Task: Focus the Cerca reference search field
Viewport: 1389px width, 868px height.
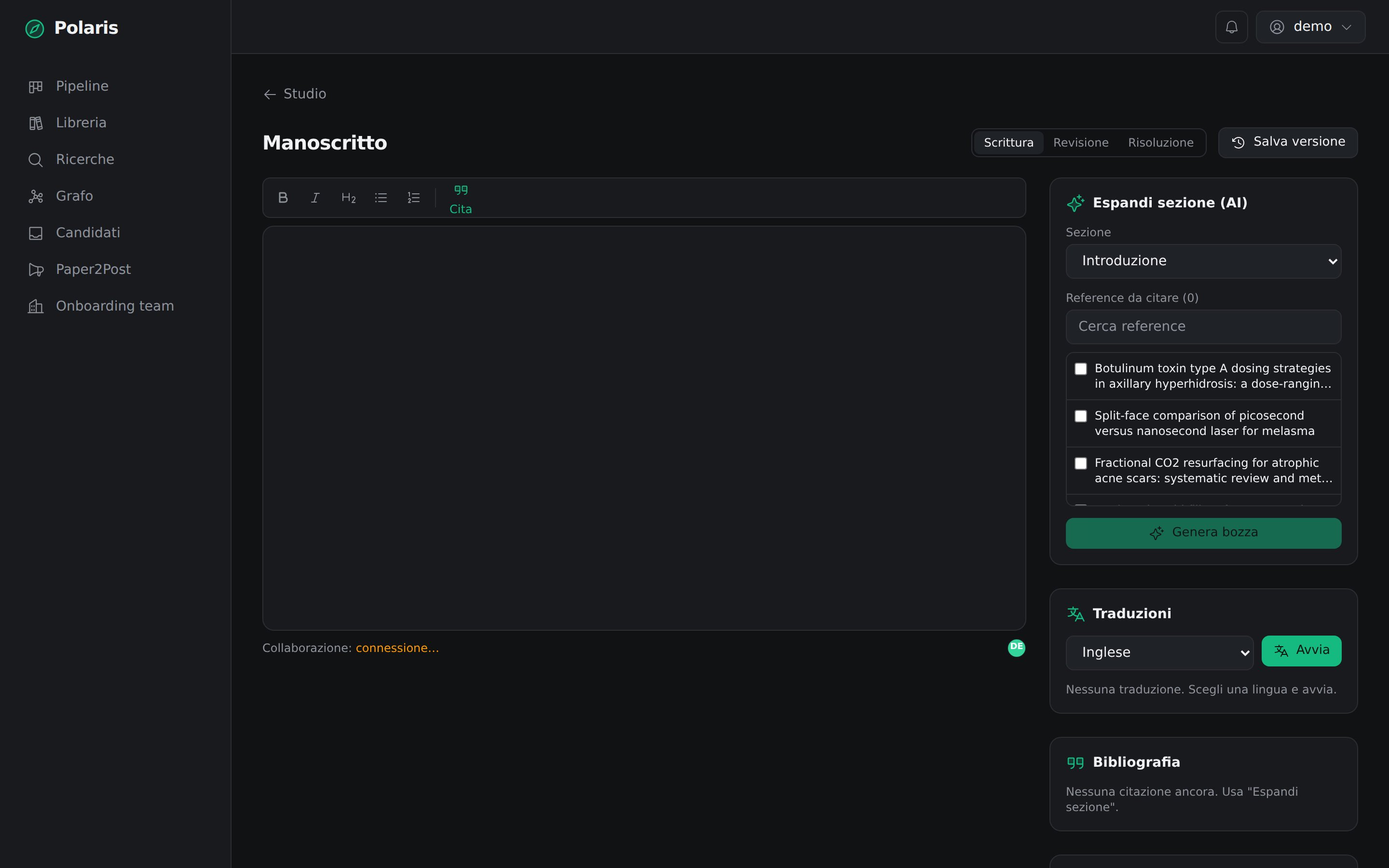Action: click(x=1204, y=326)
